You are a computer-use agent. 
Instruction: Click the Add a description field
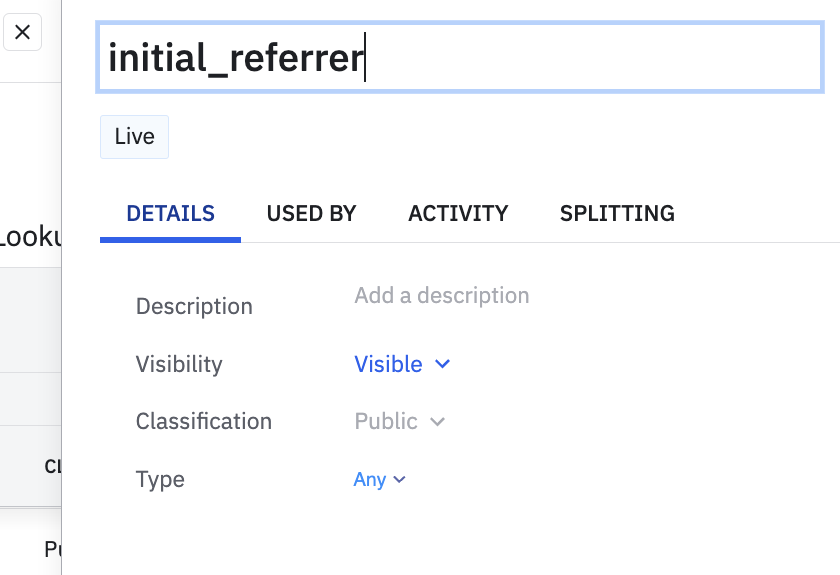(441, 296)
